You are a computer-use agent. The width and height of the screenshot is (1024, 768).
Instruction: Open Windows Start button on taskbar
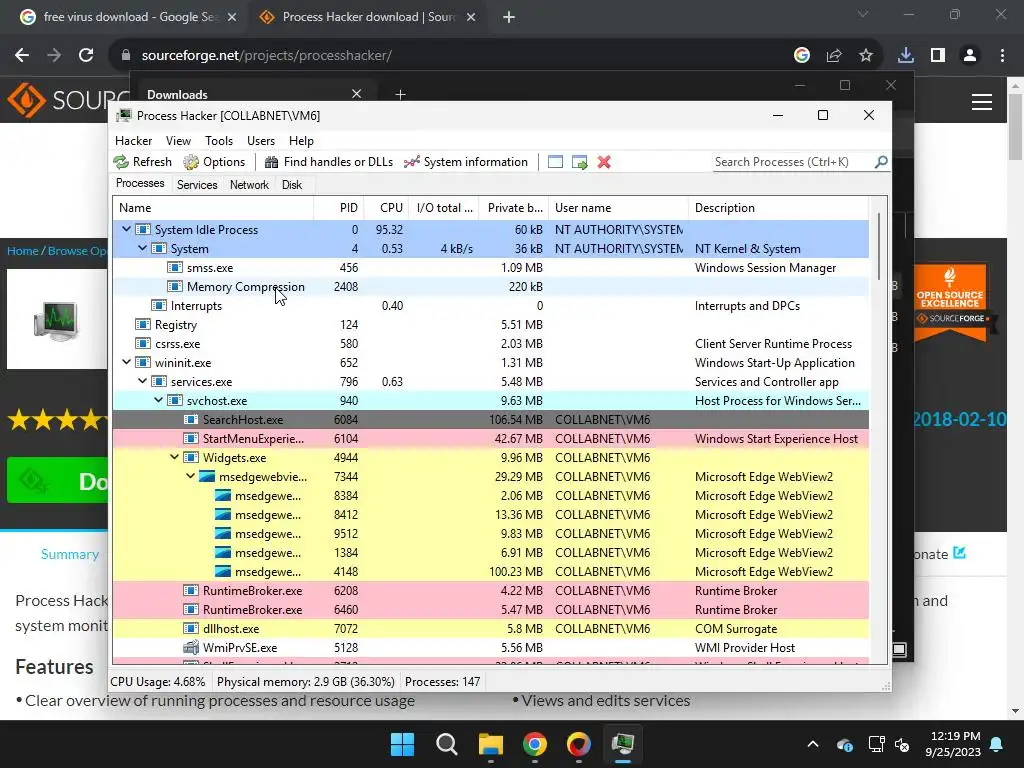402,744
